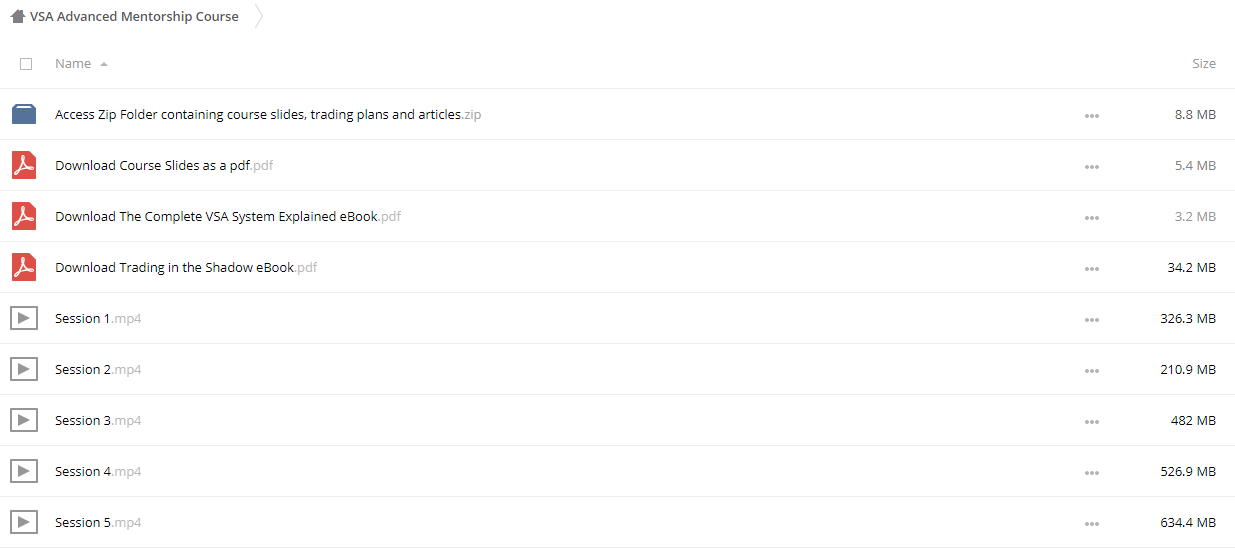Open Download Course Slides as a pdf
The height and width of the screenshot is (549, 1235).
164,165
